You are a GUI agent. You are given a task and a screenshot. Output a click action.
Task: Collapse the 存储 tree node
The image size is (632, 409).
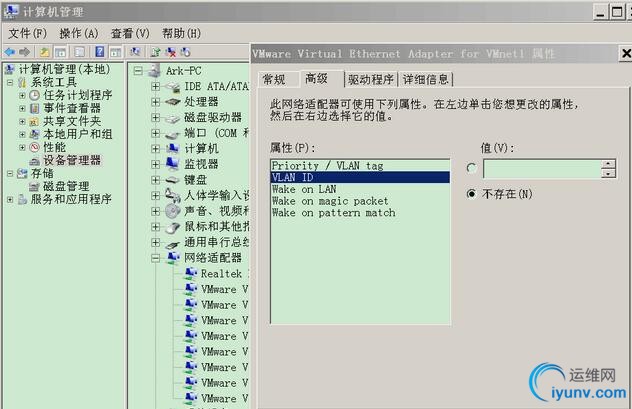pyautogui.click(x=10, y=173)
